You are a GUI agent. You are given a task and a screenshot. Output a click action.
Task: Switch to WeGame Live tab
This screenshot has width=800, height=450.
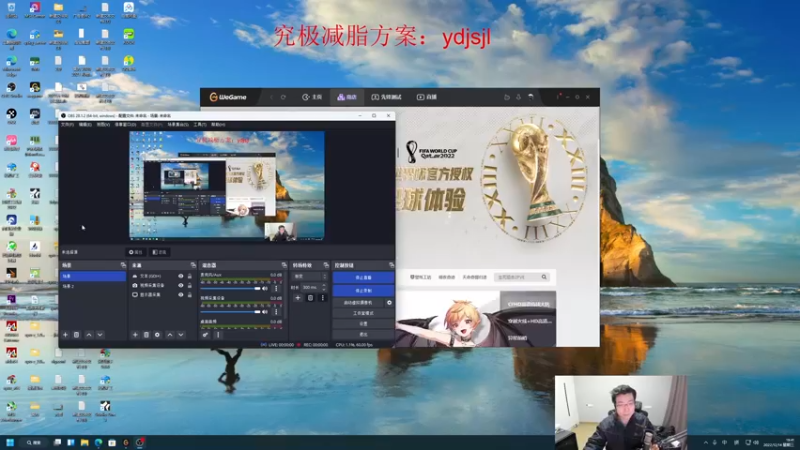[x=427, y=97]
